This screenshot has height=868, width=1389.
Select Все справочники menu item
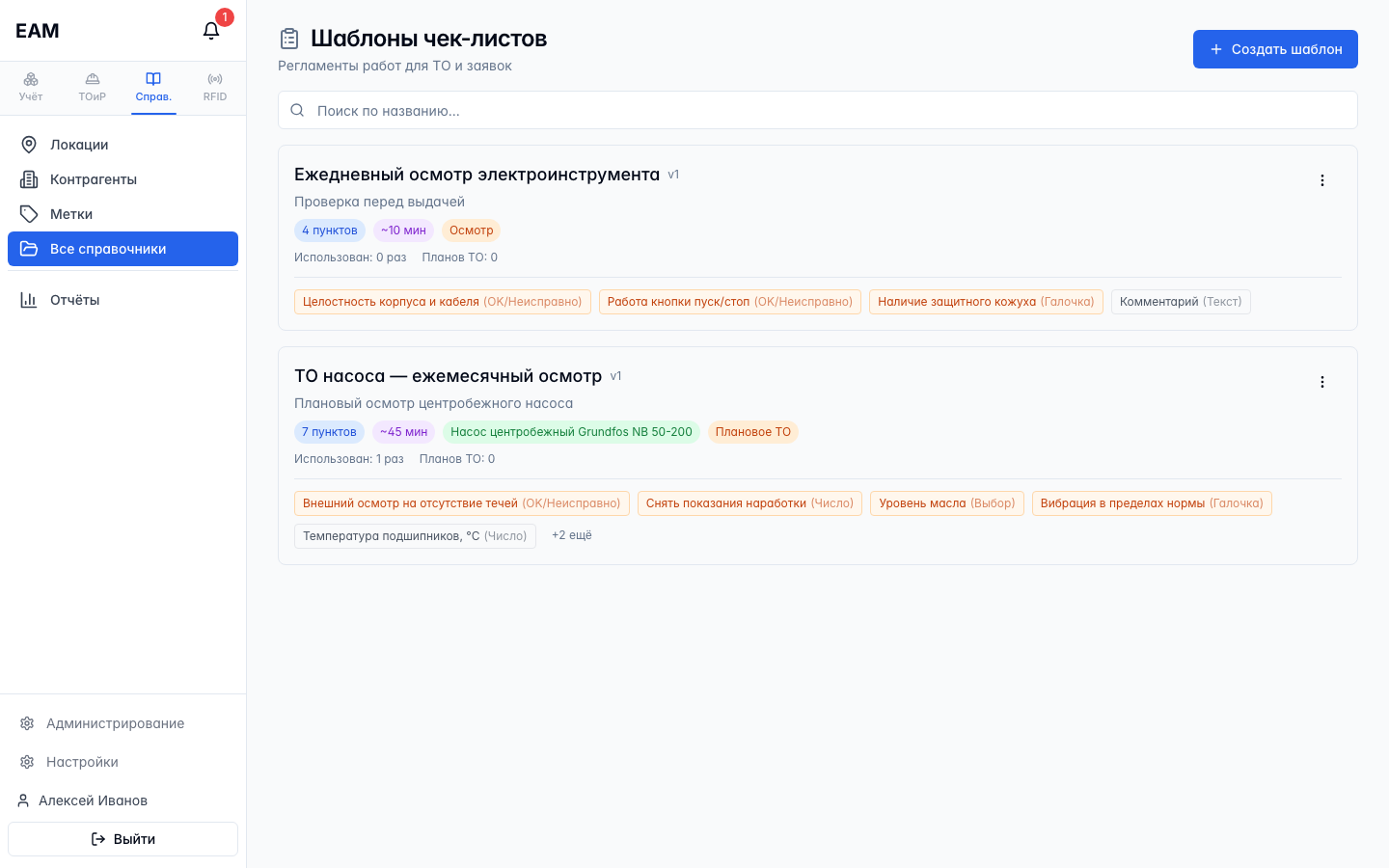click(123, 249)
